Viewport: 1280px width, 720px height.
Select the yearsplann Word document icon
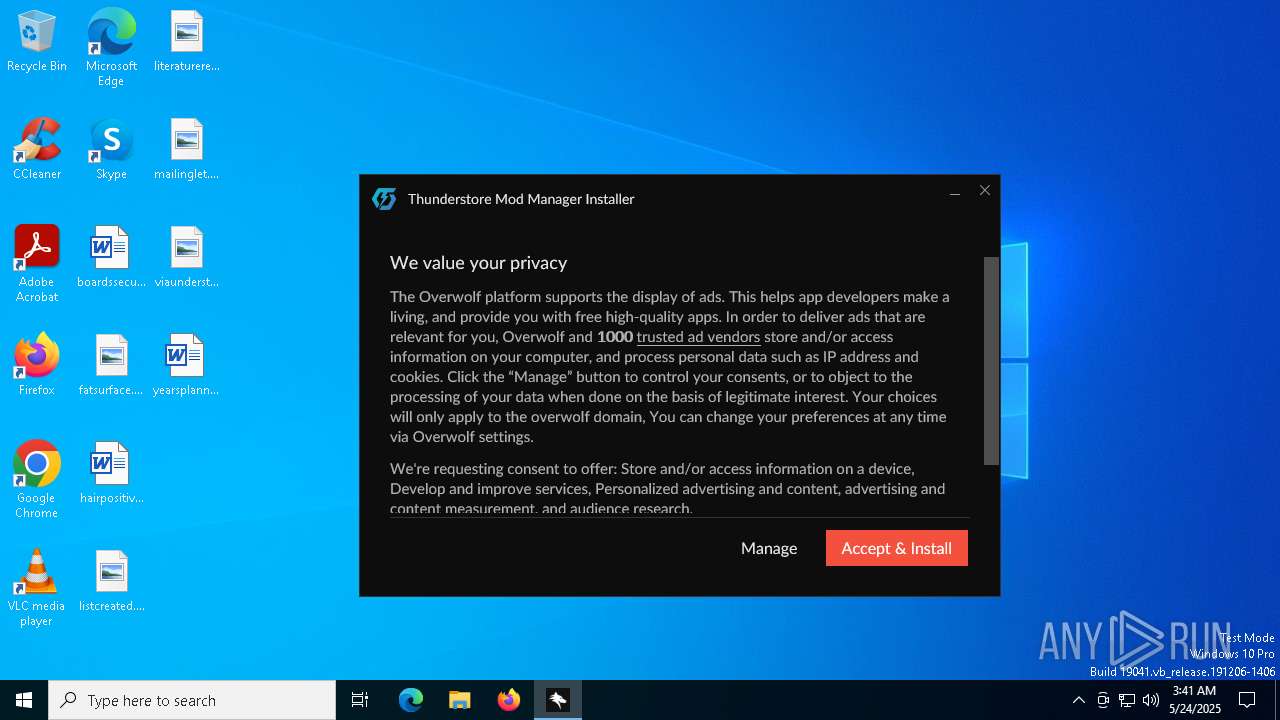187,366
